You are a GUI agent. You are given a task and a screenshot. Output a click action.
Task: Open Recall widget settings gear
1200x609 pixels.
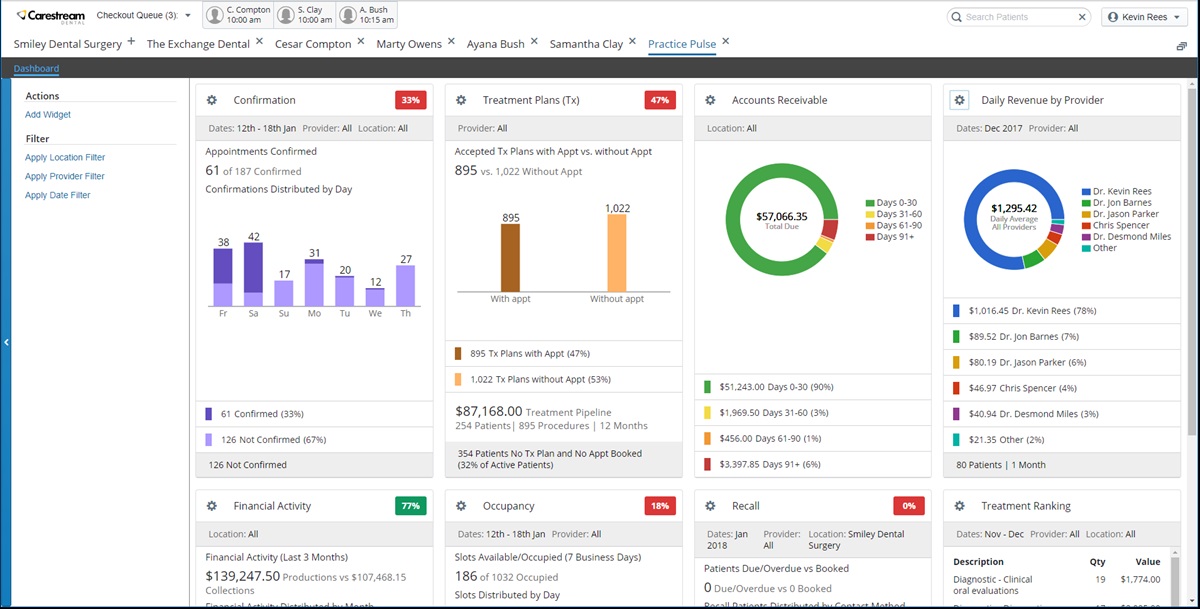(709, 506)
